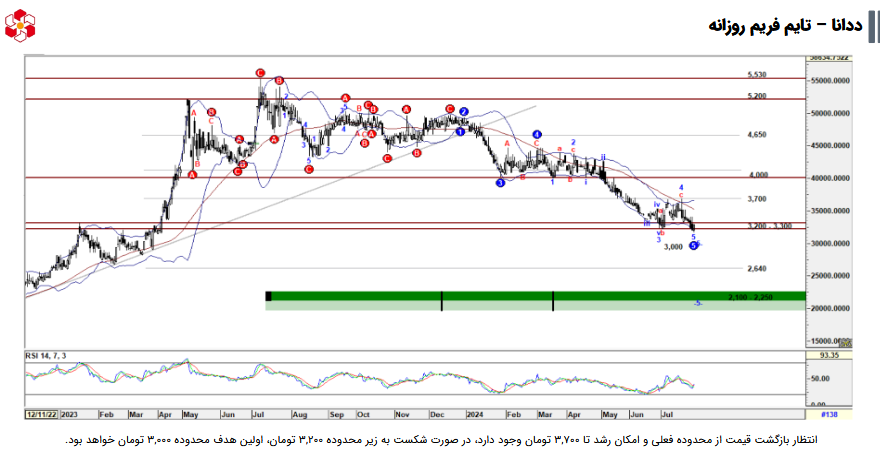Click the 2,640 support level label

click(x=757, y=268)
